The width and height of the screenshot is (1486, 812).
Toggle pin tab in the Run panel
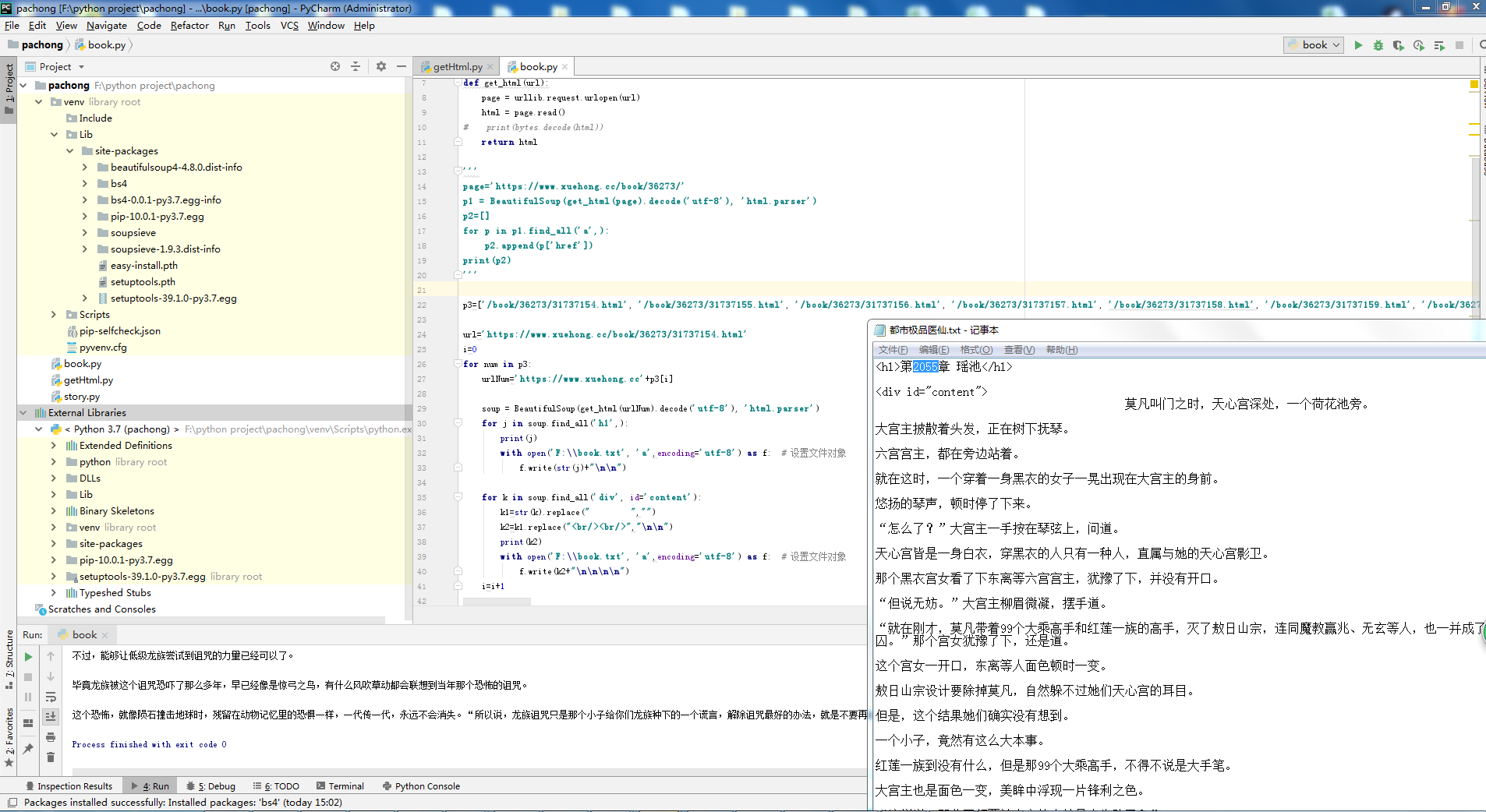[28, 748]
